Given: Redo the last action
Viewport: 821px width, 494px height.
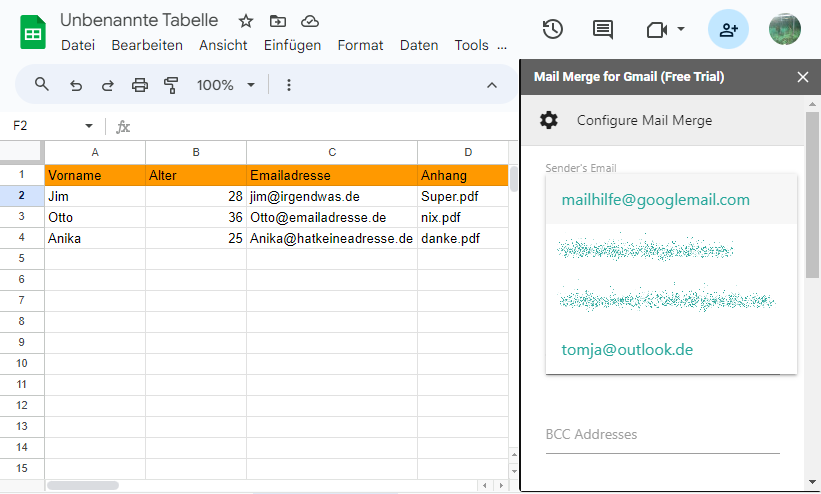Looking at the screenshot, I should click(107, 85).
